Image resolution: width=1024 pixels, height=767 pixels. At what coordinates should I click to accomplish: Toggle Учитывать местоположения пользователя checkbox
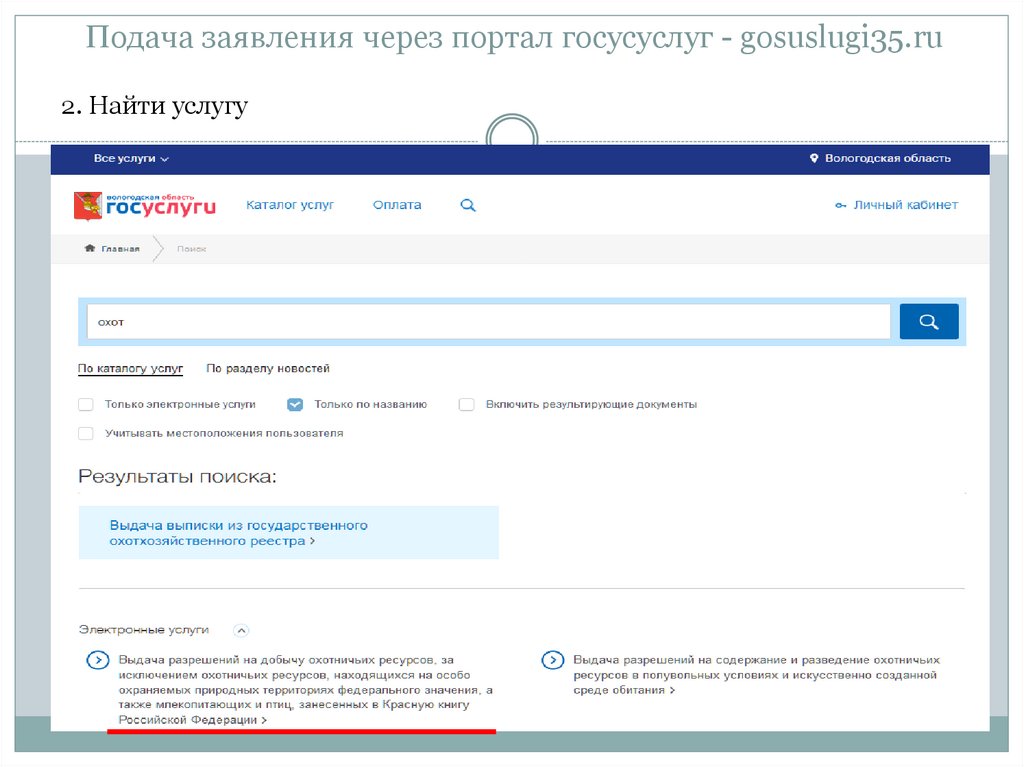86,434
